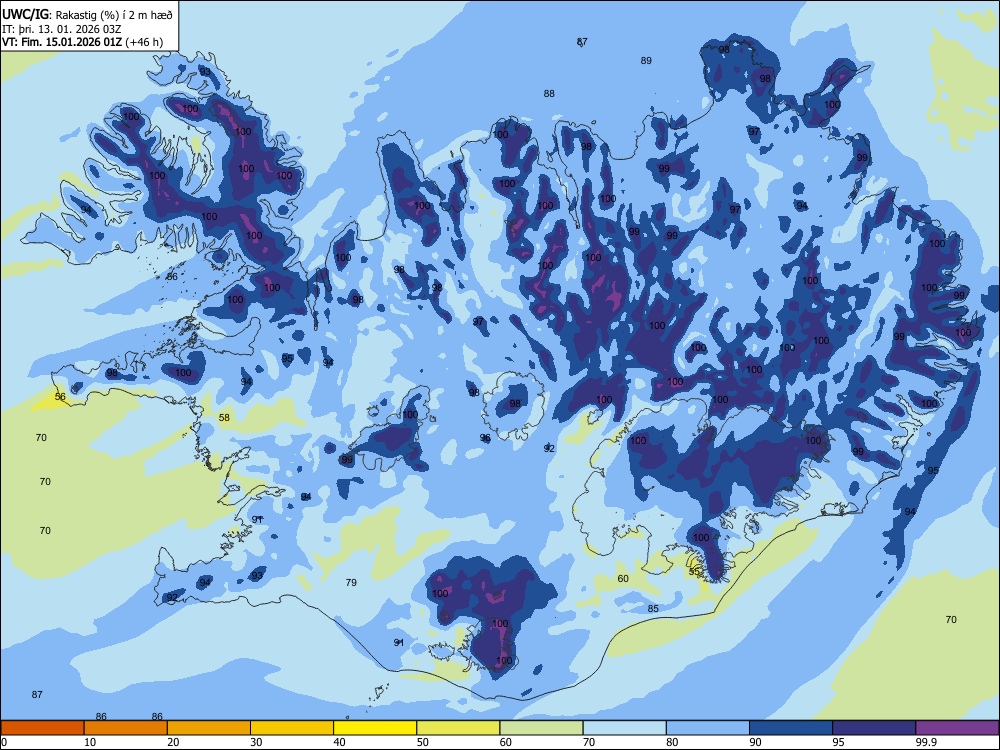1000x750 pixels.
Task: Click the legend tick label '30'
Action: tap(256, 742)
